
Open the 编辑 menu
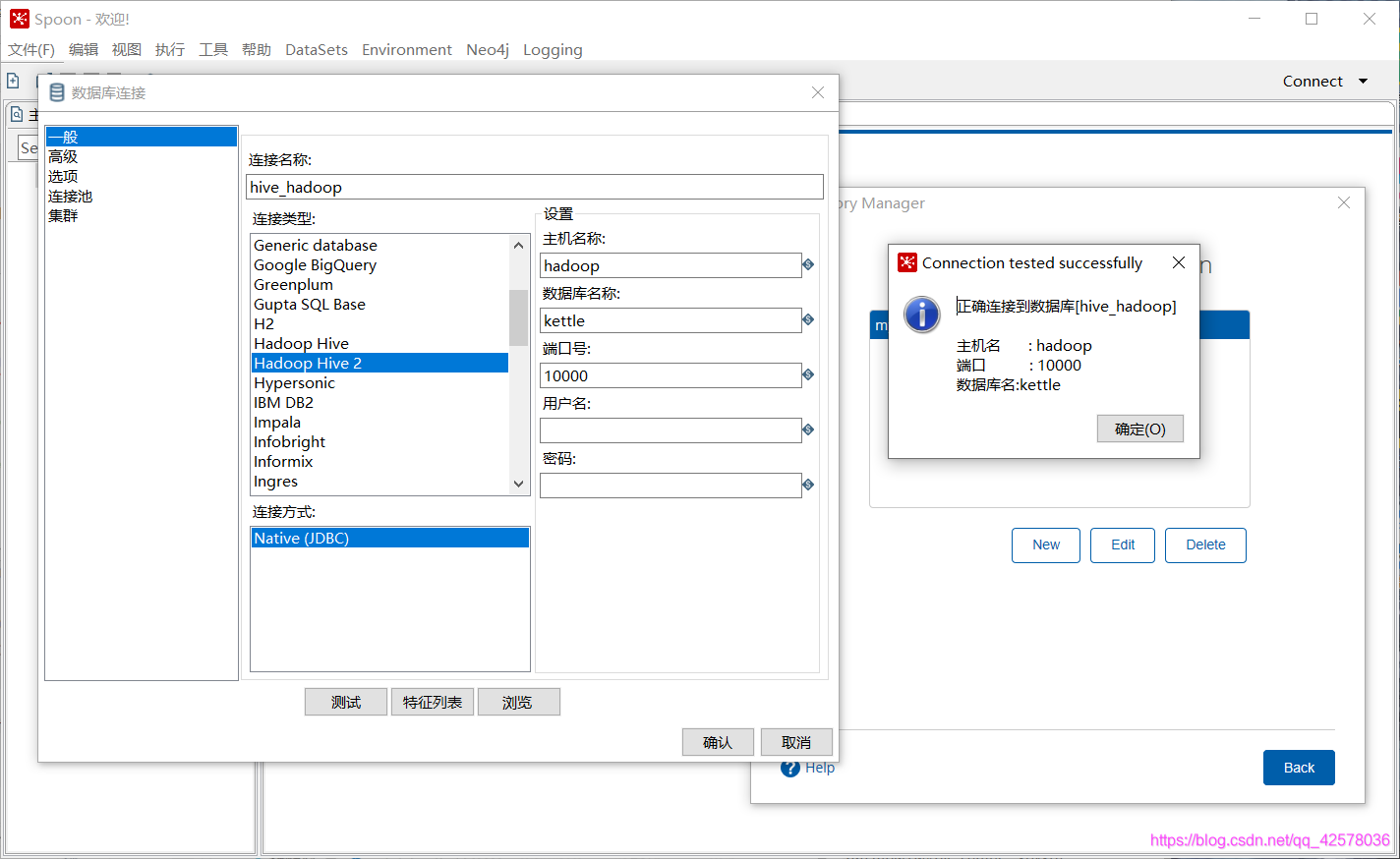point(84,50)
